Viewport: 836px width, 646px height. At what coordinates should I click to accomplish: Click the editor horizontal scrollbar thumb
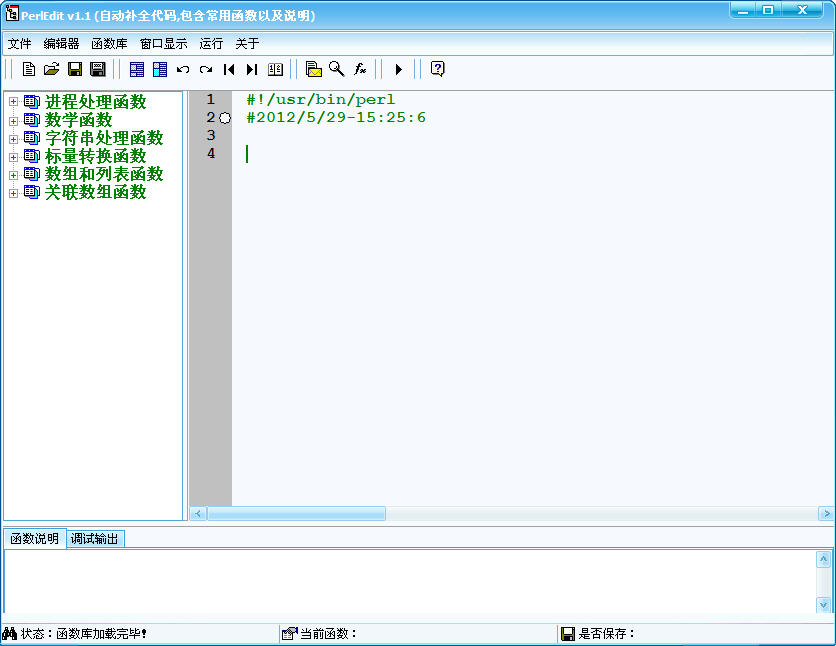[296, 514]
